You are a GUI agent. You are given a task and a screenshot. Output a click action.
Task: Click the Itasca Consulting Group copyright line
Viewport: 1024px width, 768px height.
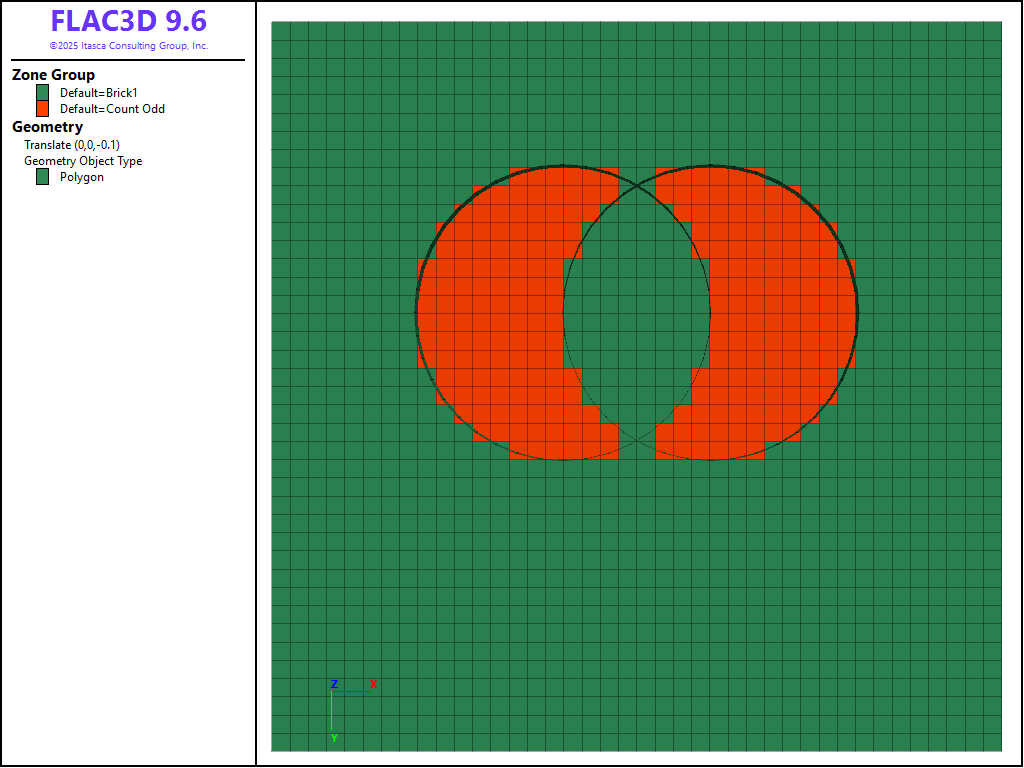tap(129, 46)
